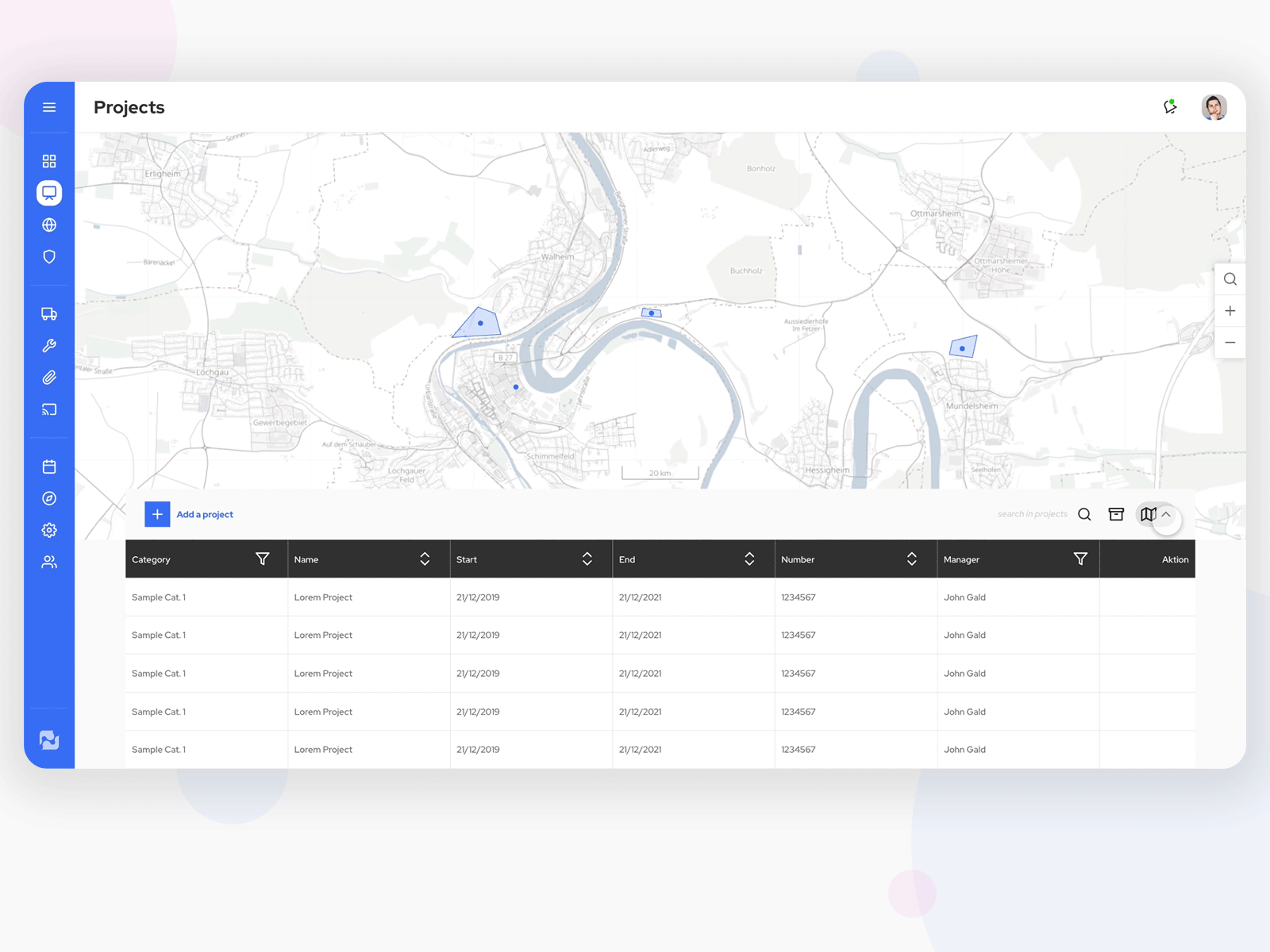Click the Category header label
This screenshot has width=1270, height=952.
[x=151, y=559]
